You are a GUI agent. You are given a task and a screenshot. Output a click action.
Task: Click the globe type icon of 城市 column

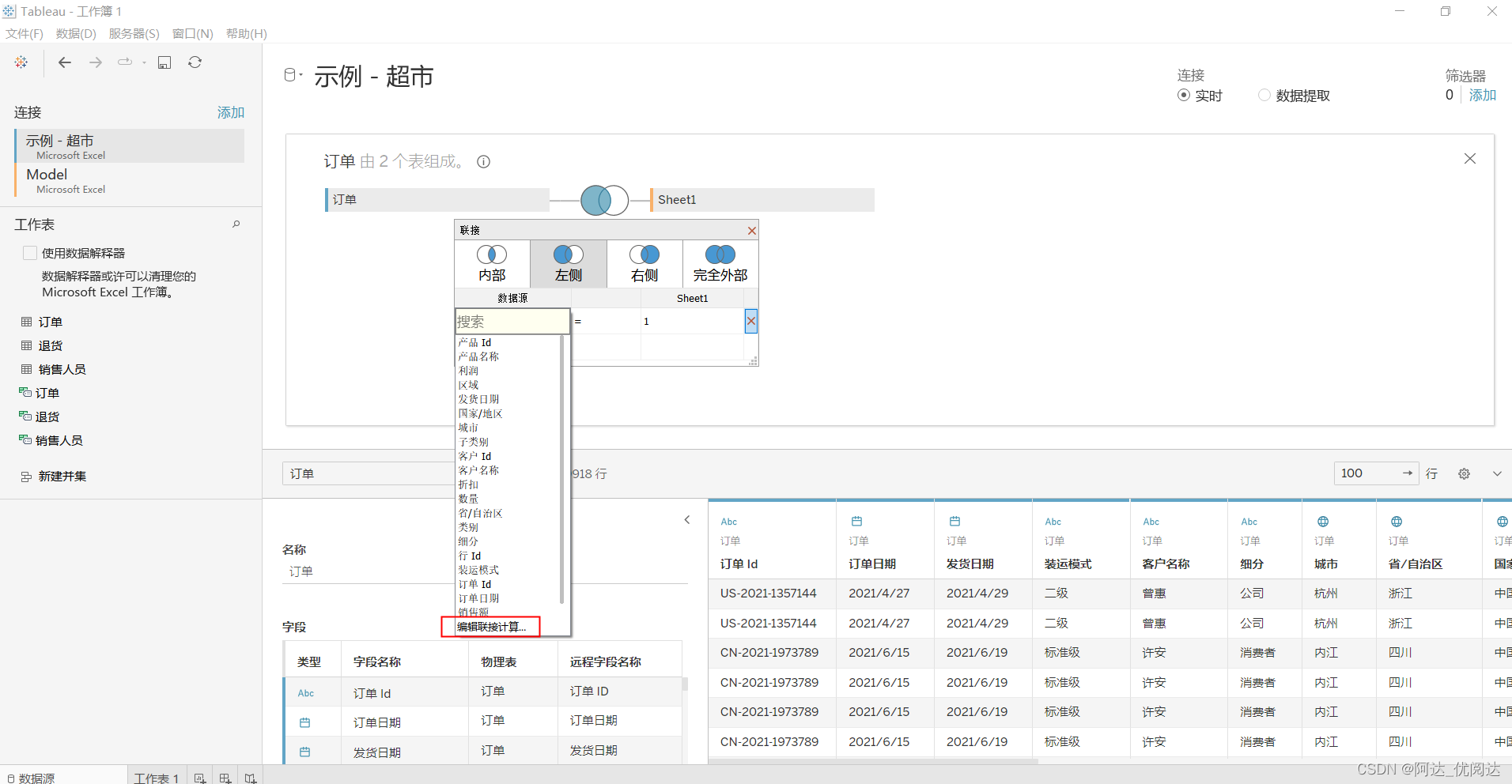(x=1323, y=521)
